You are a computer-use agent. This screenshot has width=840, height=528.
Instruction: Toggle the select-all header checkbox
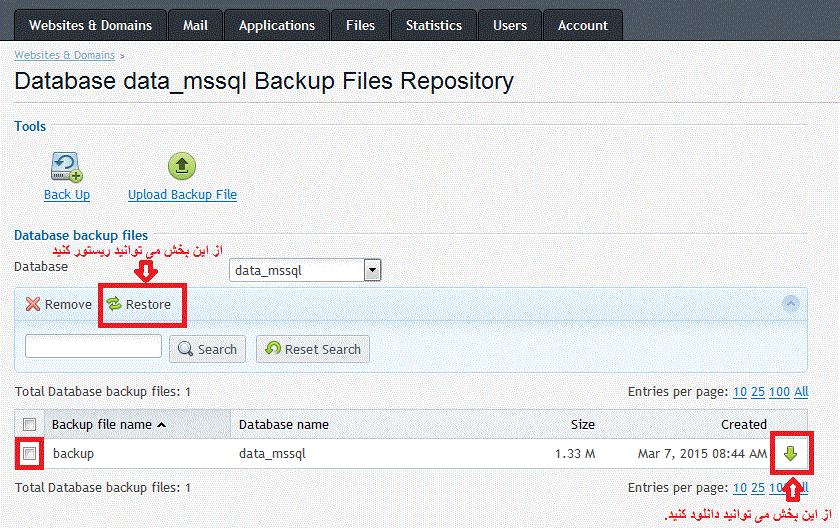click(30, 424)
